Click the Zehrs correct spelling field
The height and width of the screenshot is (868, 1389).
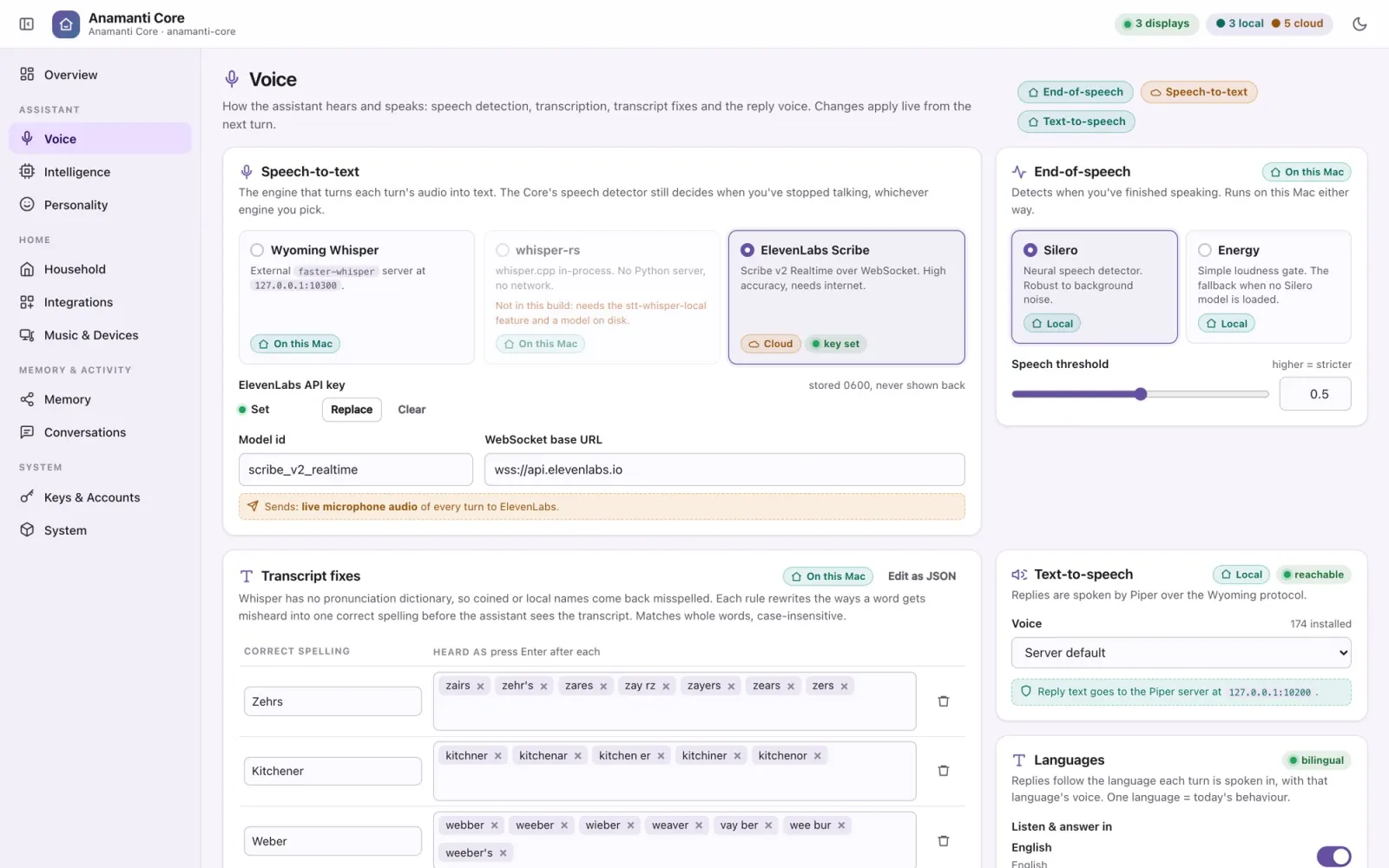click(332, 701)
